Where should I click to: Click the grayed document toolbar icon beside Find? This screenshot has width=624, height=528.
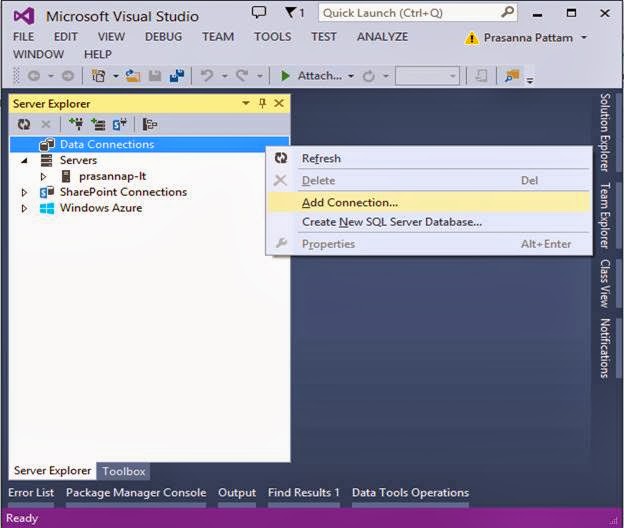coord(482,76)
